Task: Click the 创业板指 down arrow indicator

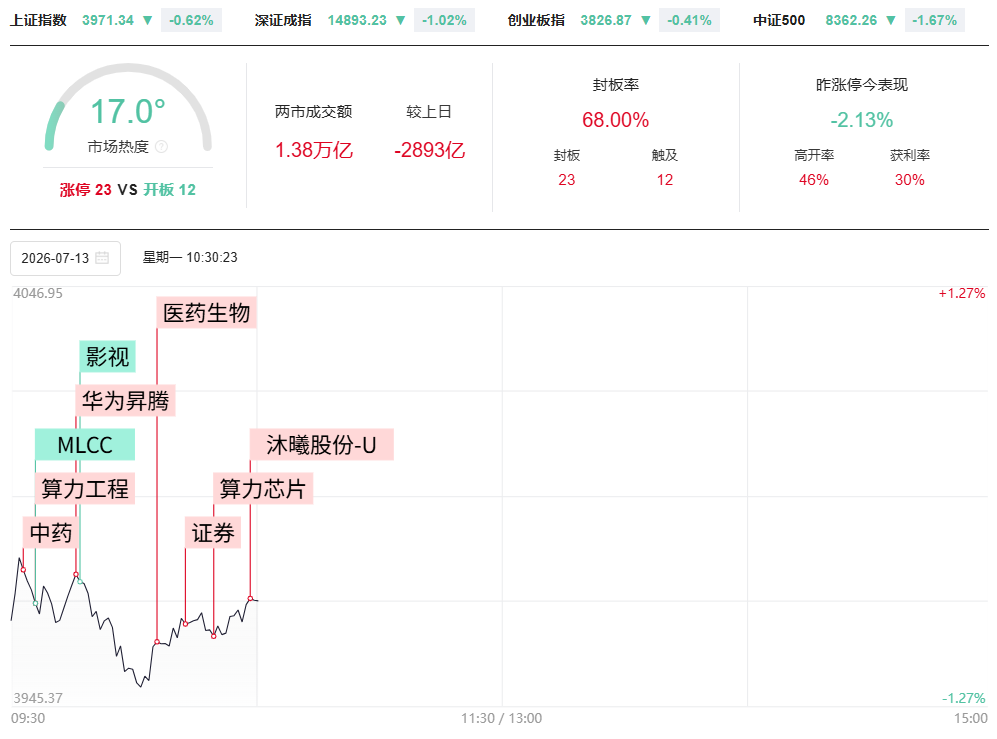Action: [x=646, y=20]
